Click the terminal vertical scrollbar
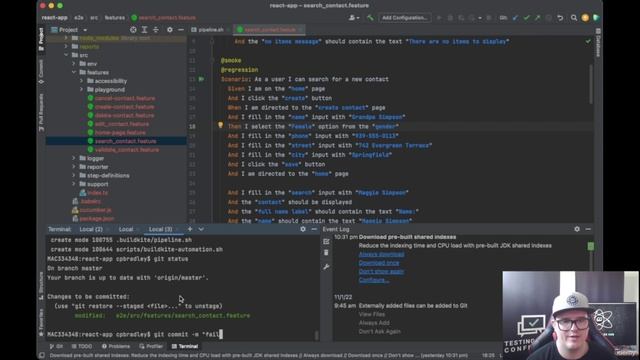The height and width of the screenshot is (360, 640). tap(316, 336)
